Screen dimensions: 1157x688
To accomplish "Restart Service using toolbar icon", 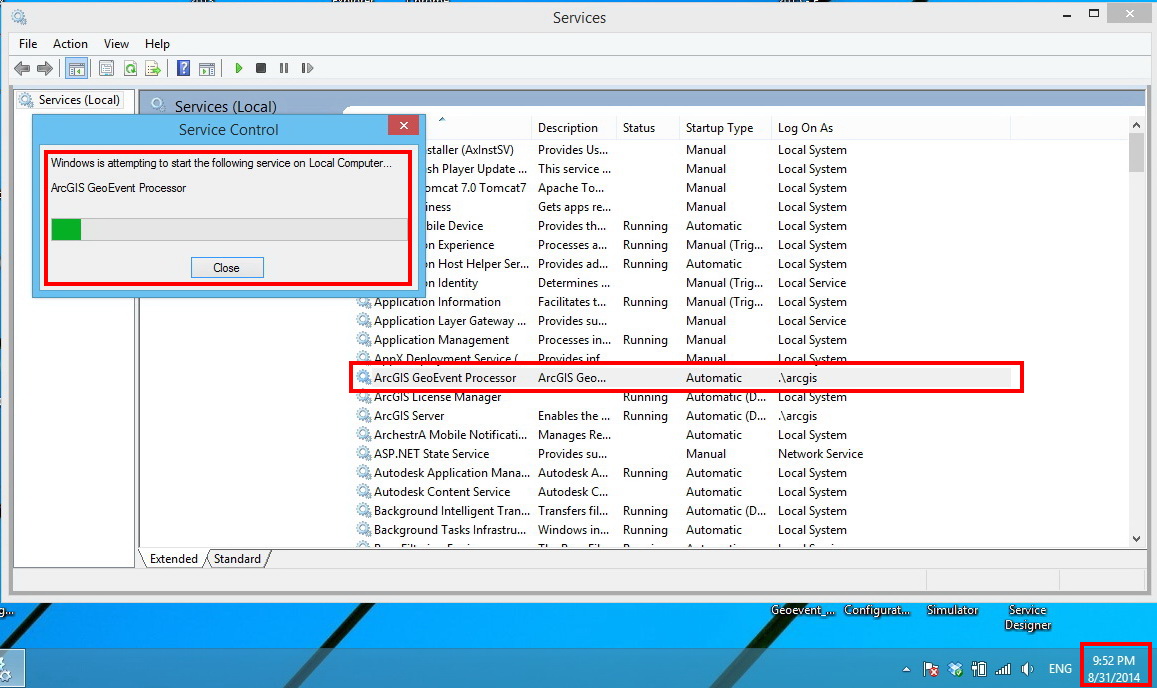I will (308, 68).
